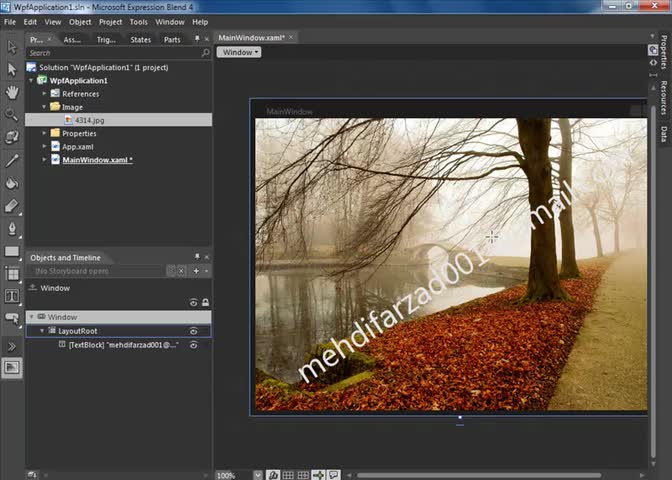
Task: Switch to the Assets tab
Action: (72, 40)
